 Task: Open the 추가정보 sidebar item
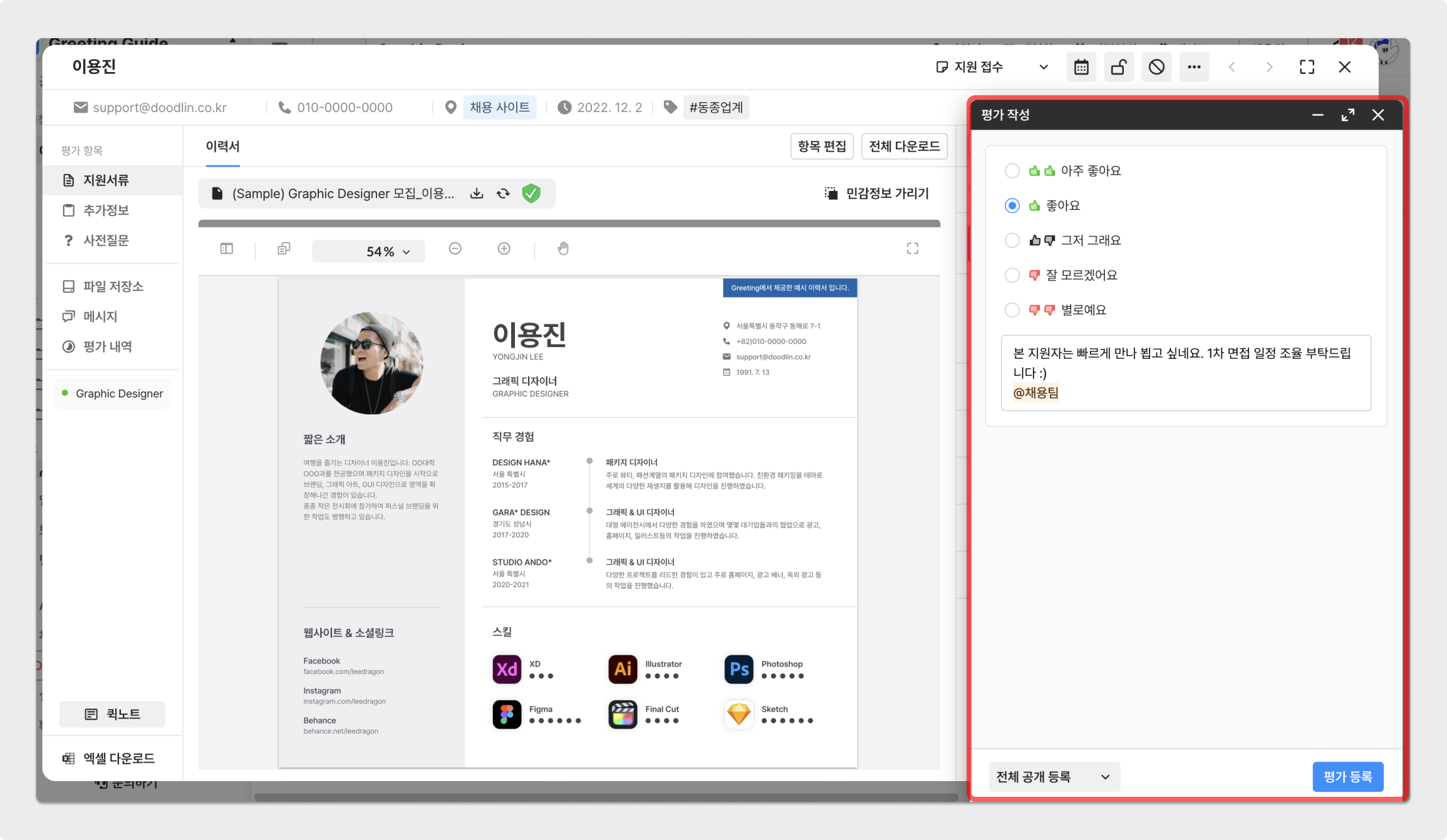106,210
